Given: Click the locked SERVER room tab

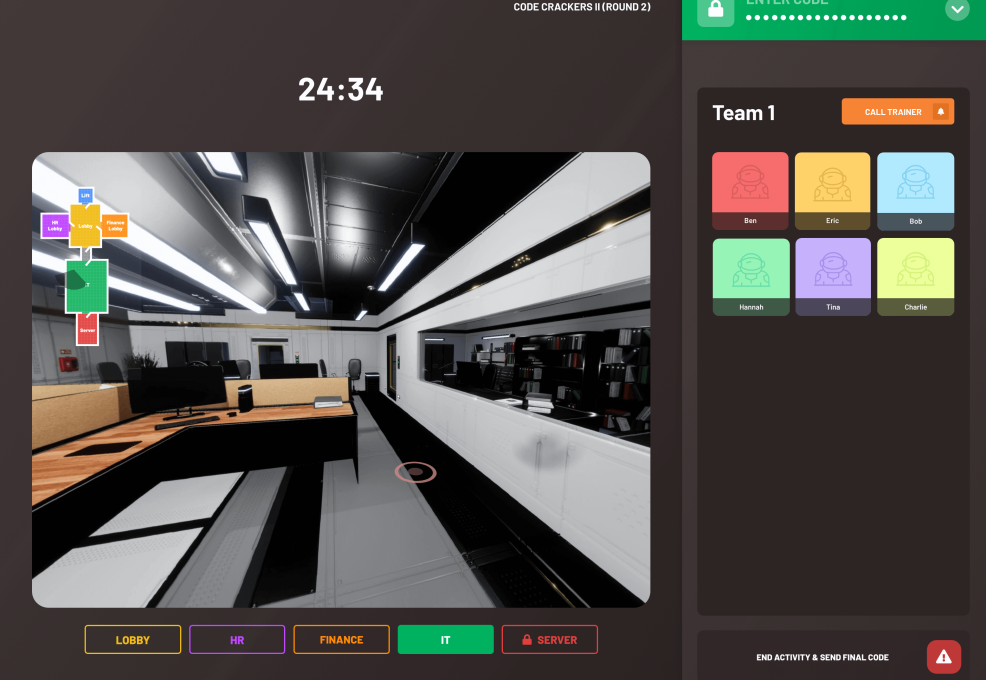Looking at the screenshot, I should [549, 640].
